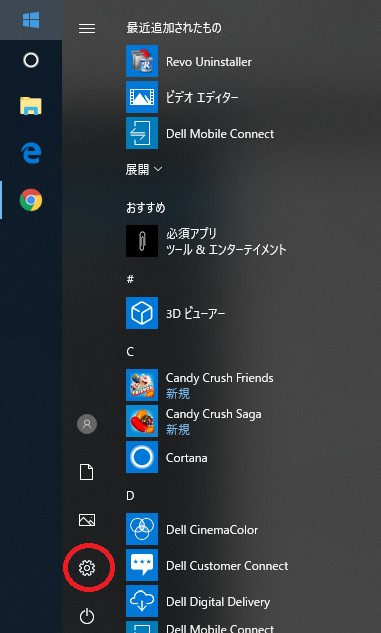
Task: Open Candy Crush Friends icon
Action: 142,385
